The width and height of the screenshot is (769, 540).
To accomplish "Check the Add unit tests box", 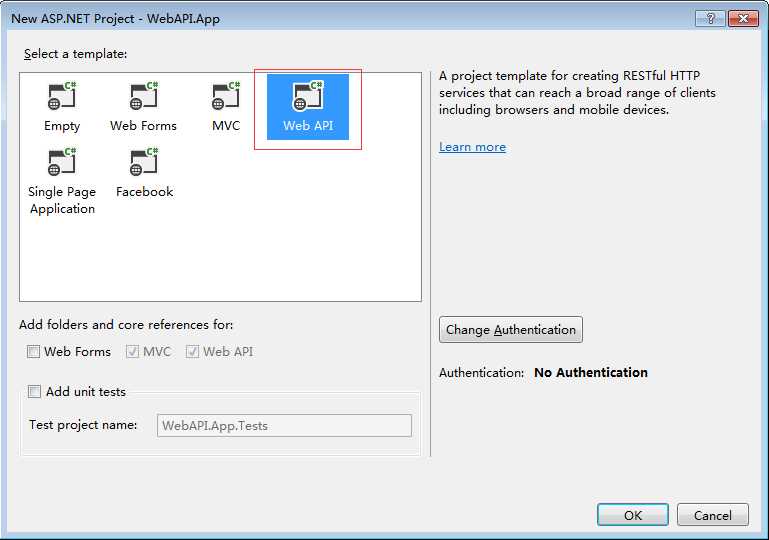I will [x=34, y=391].
